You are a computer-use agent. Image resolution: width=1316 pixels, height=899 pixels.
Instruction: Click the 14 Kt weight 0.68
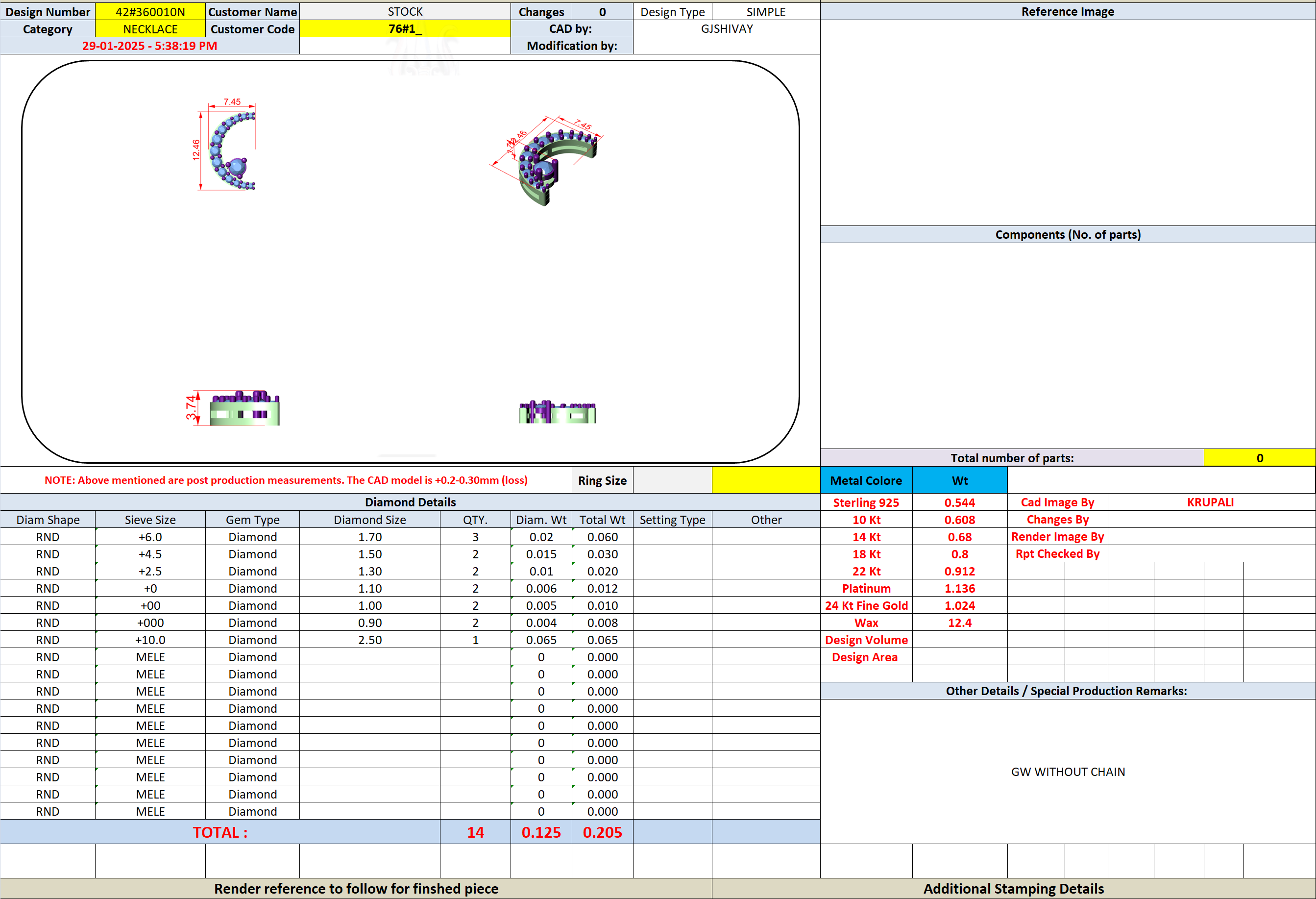tap(960, 536)
